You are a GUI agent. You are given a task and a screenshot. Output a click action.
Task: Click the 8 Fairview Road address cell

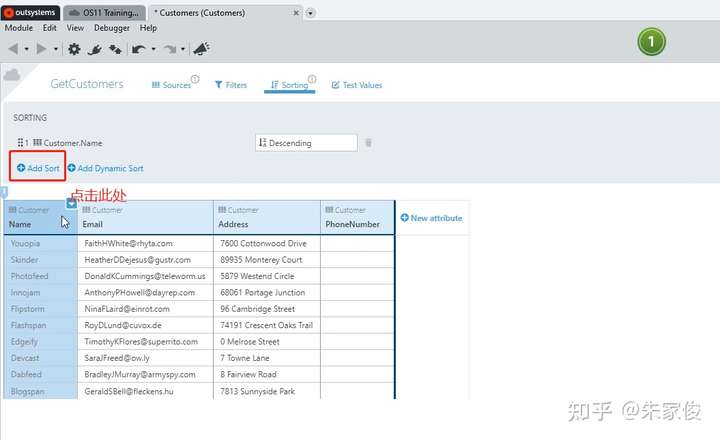(x=267, y=374)
